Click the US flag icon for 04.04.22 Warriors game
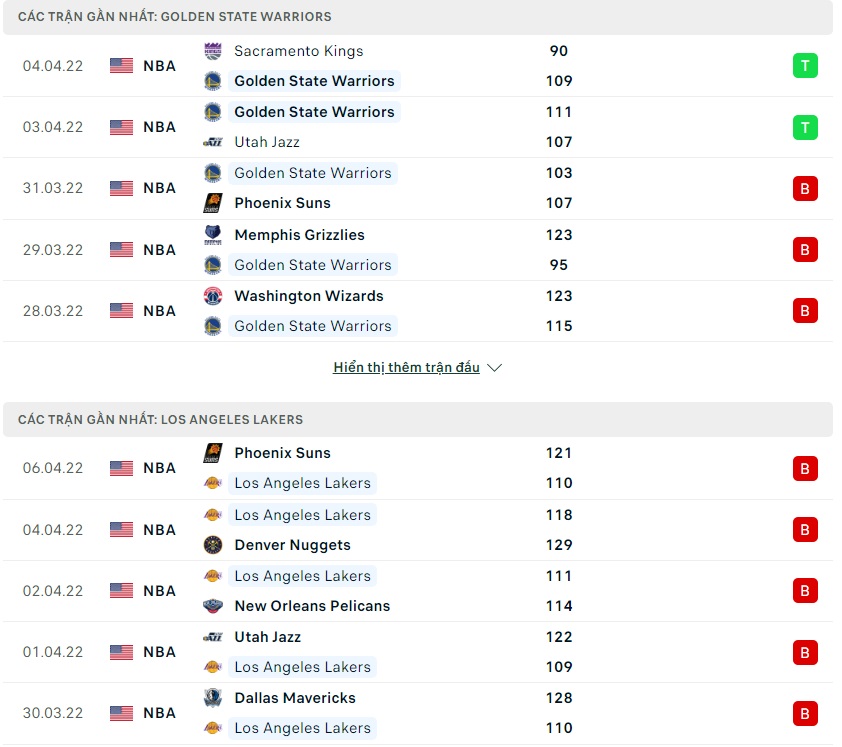This screenshot has height=747, width=842. [x=121, y=66]
